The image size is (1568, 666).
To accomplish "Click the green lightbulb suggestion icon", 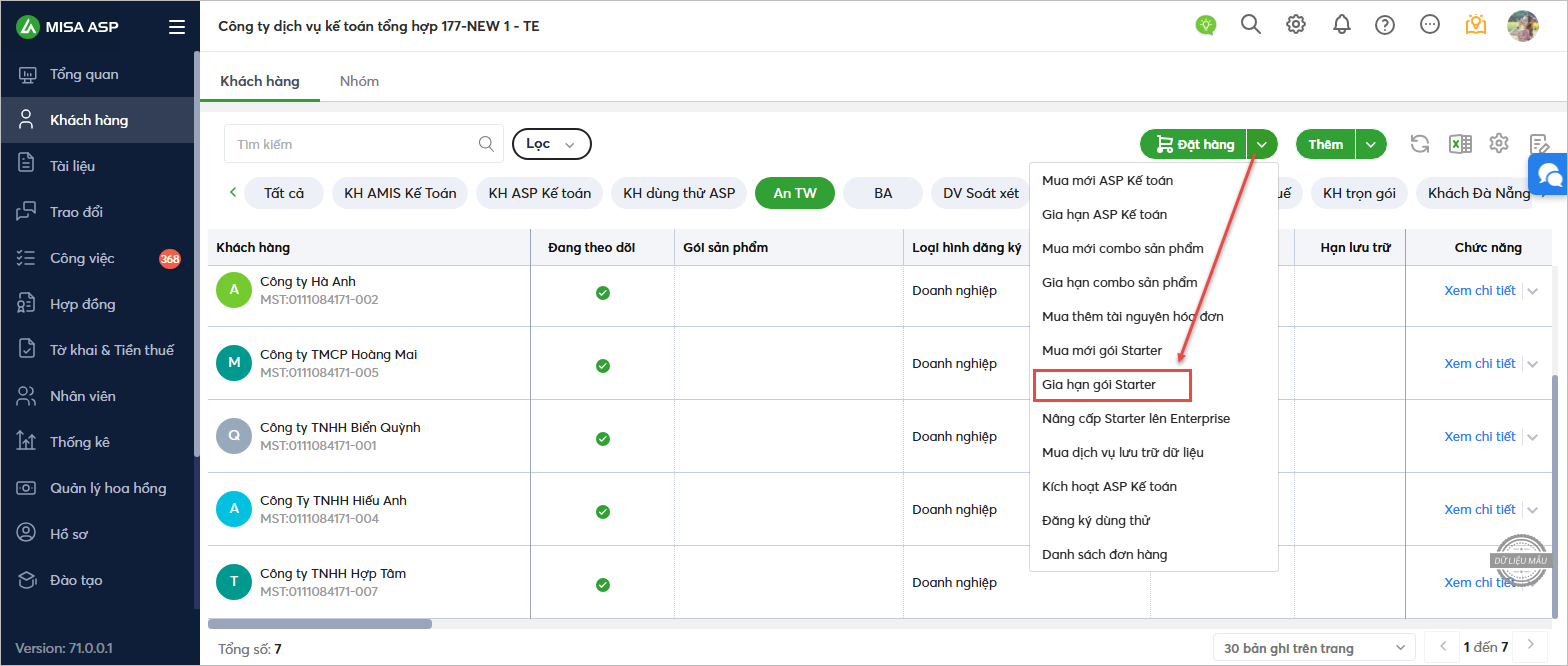I will click(1206, 25).
